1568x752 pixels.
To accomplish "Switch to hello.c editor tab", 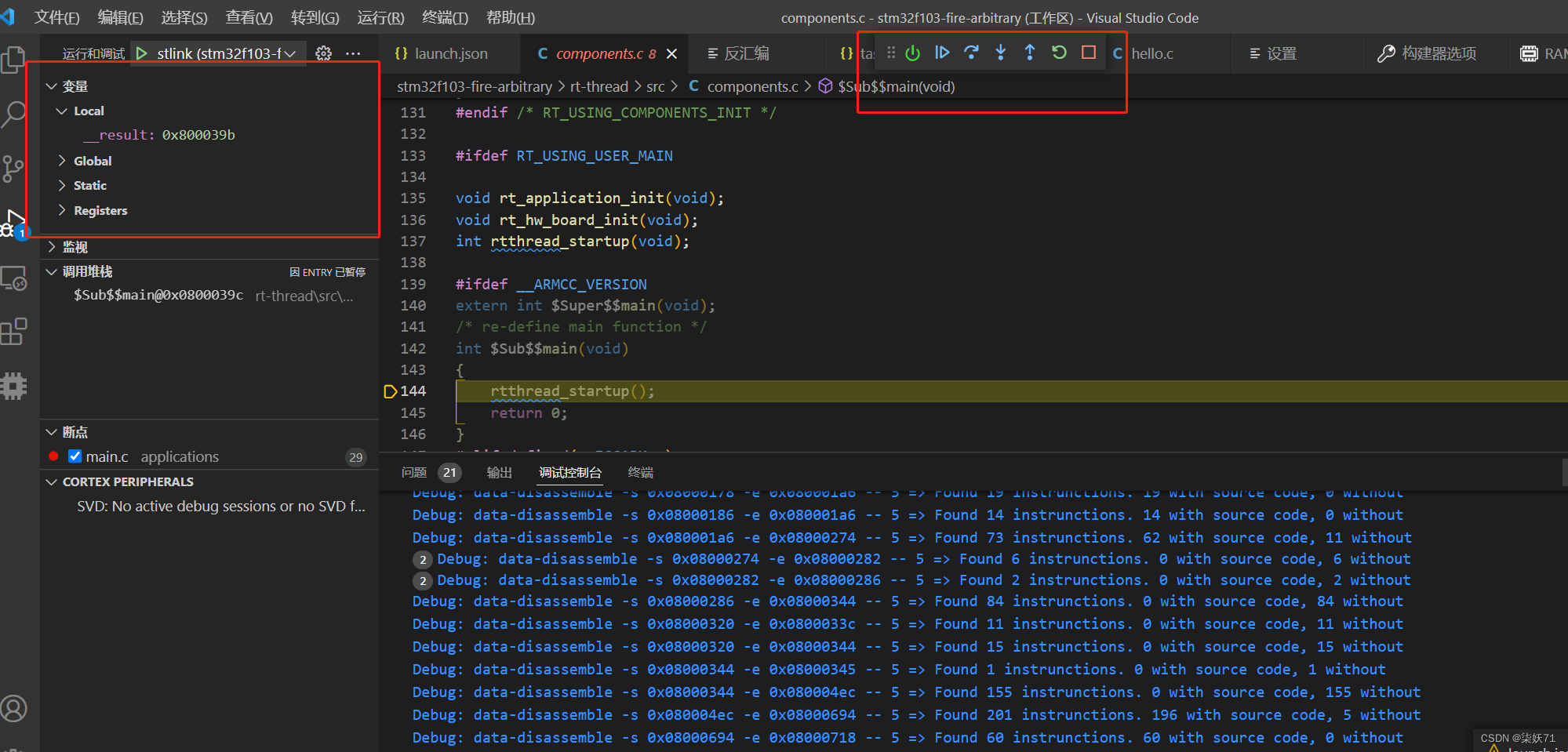I will tap(1152, 53).
